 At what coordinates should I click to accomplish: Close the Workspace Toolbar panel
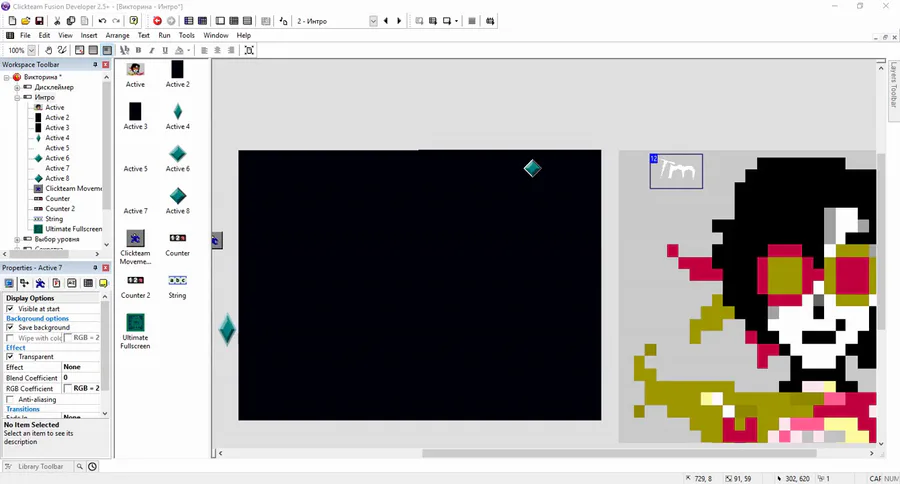point(106,64)
